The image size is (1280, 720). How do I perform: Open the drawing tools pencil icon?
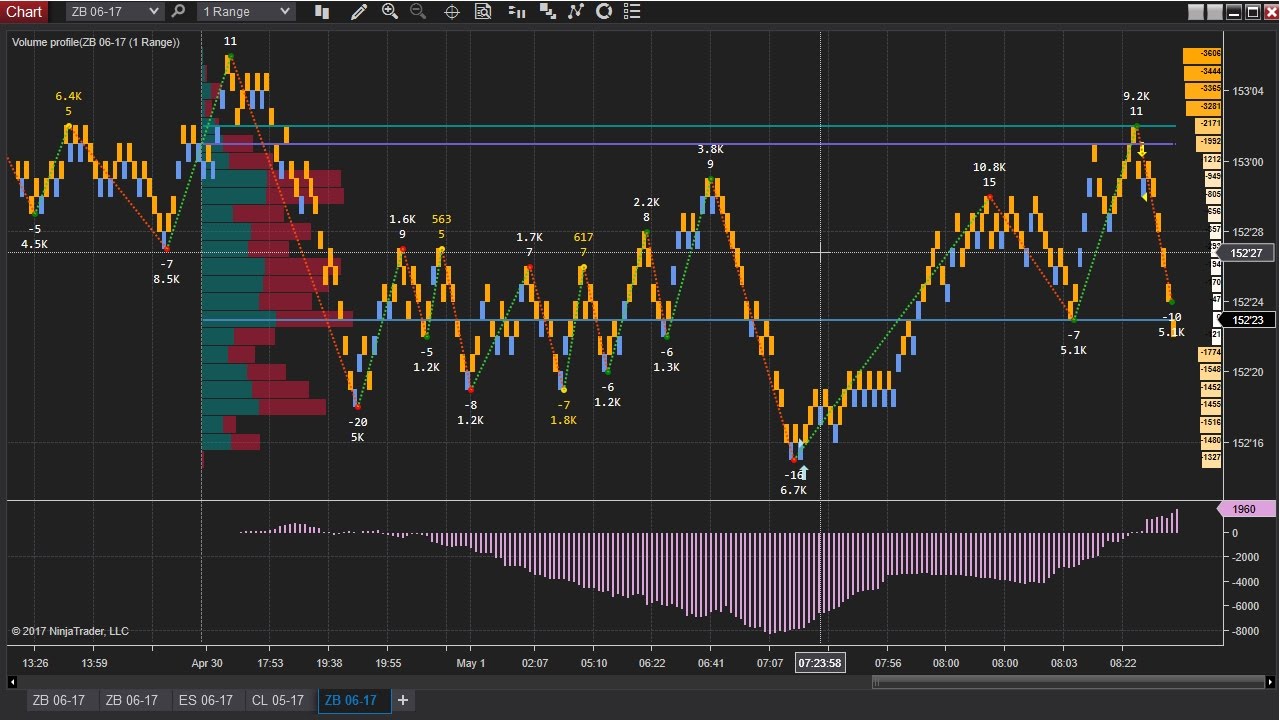tap(359, 11)
